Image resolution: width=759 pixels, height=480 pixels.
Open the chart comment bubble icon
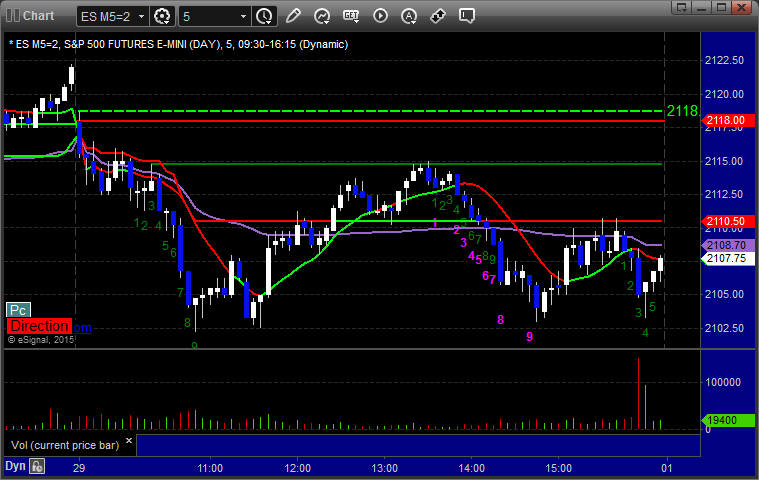pos(467,16)
